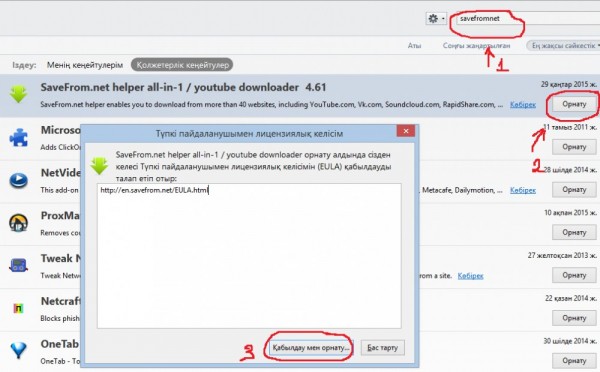
Task: Click Орнату dated 28 шілде 2014
Action: (574, 189)
